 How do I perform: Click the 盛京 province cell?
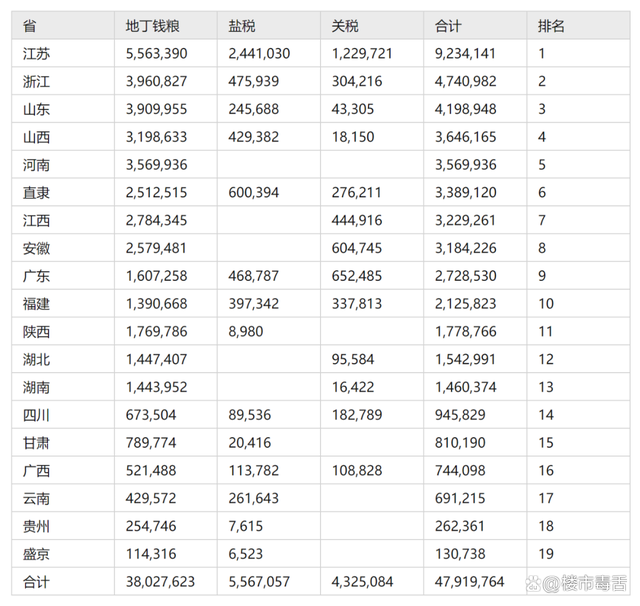37,553
